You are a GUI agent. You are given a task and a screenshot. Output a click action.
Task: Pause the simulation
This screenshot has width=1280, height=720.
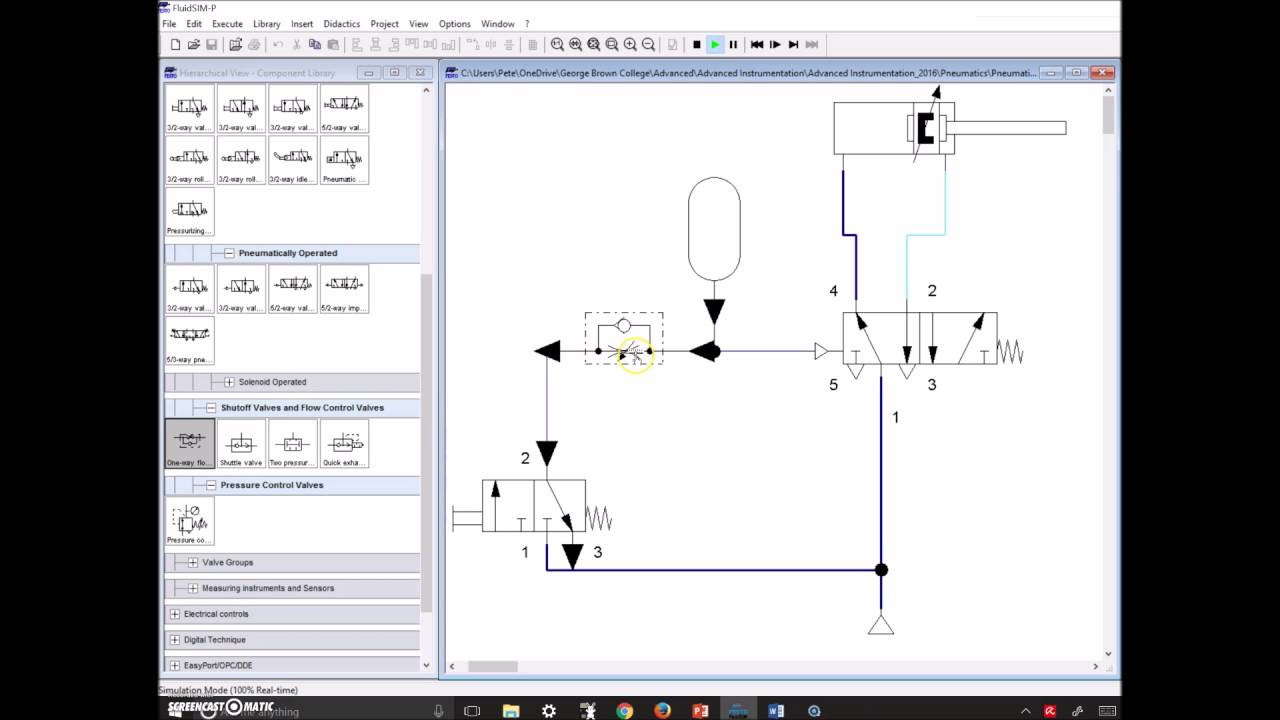pyautogui.click(x=733, y=44)
